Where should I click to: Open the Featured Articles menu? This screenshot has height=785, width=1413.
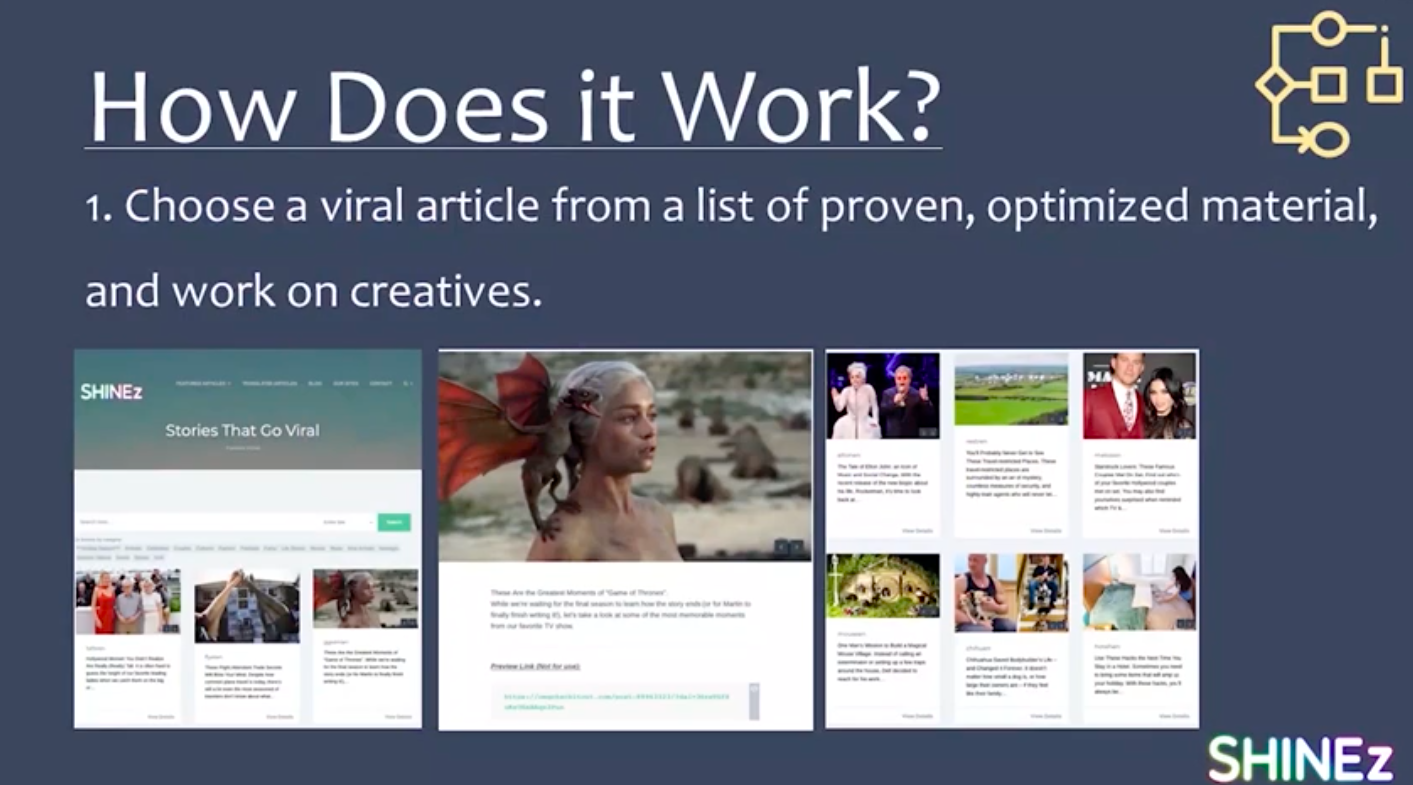[203, 383]
